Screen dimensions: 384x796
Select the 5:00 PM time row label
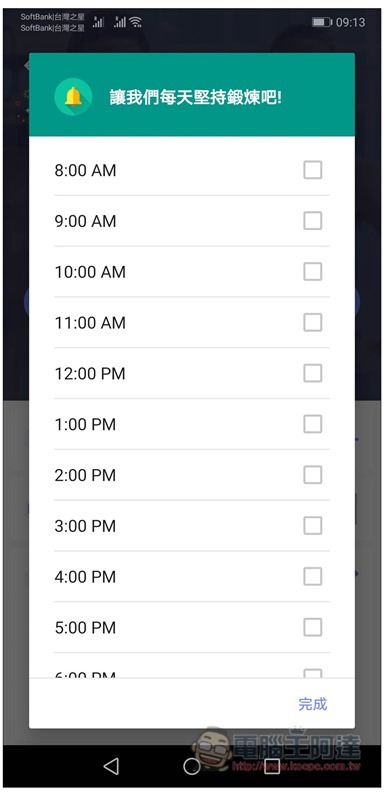pyautogui.click(x=85, y=628)
